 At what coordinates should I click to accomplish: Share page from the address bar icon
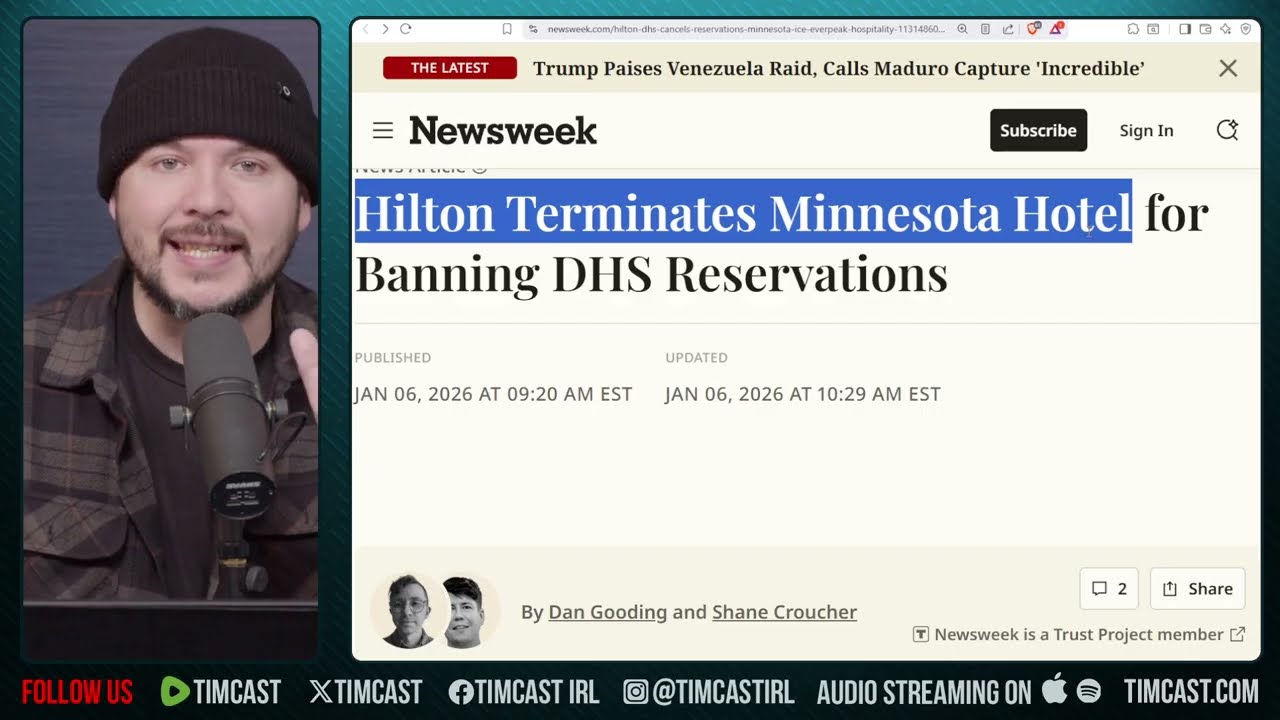tap(1008, 29)
